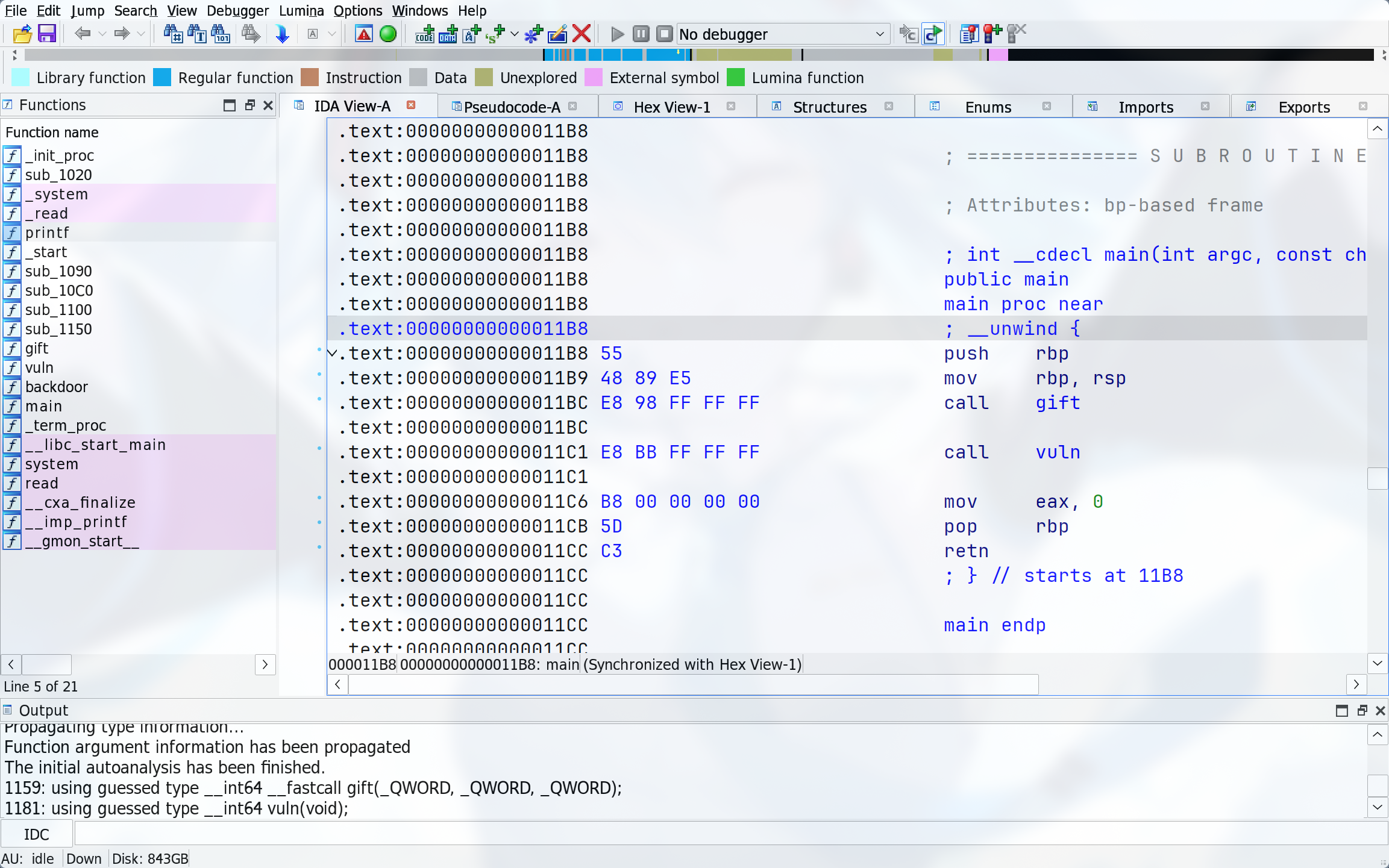The height and width of the screenshot is (868, 1389).
Task: Click the IDC command input field
Action: click(723, 834)
